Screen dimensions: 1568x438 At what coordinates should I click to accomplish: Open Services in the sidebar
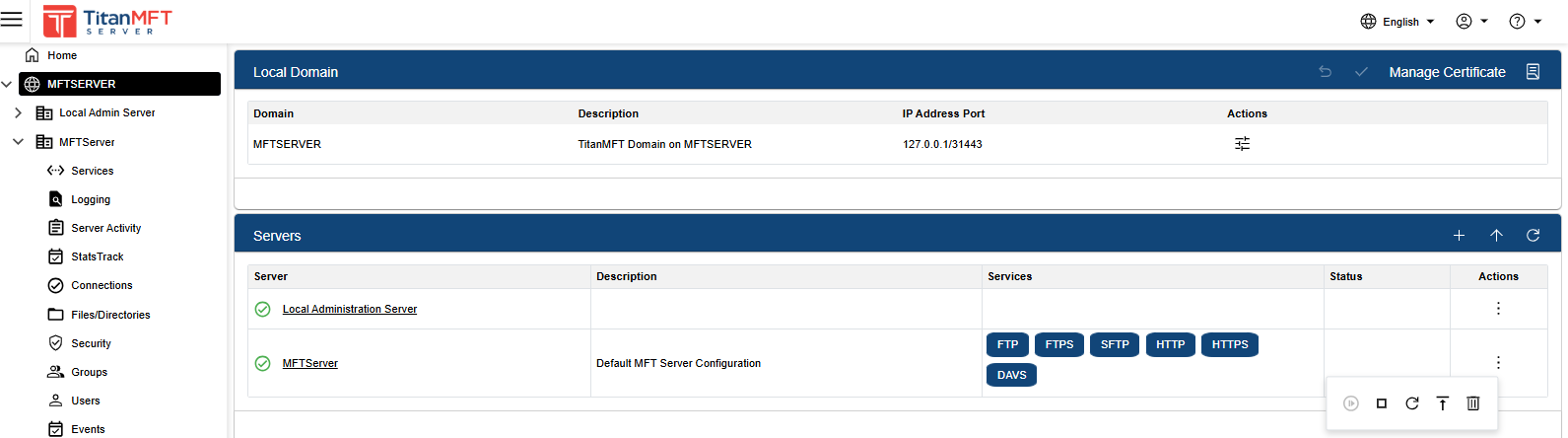coord(92,171)
